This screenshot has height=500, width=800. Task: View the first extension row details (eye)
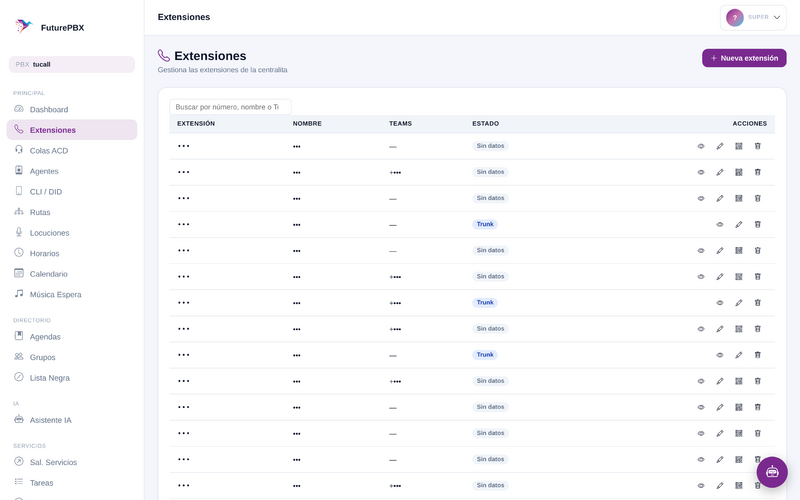(x=701, y=146)
